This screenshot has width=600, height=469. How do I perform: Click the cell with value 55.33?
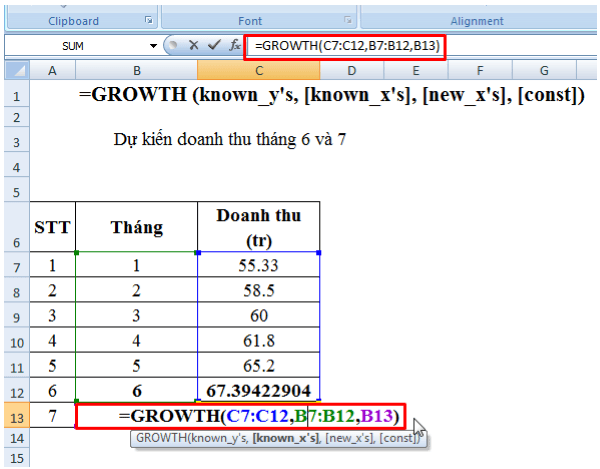pyautogui.click(x=259, y=265)
